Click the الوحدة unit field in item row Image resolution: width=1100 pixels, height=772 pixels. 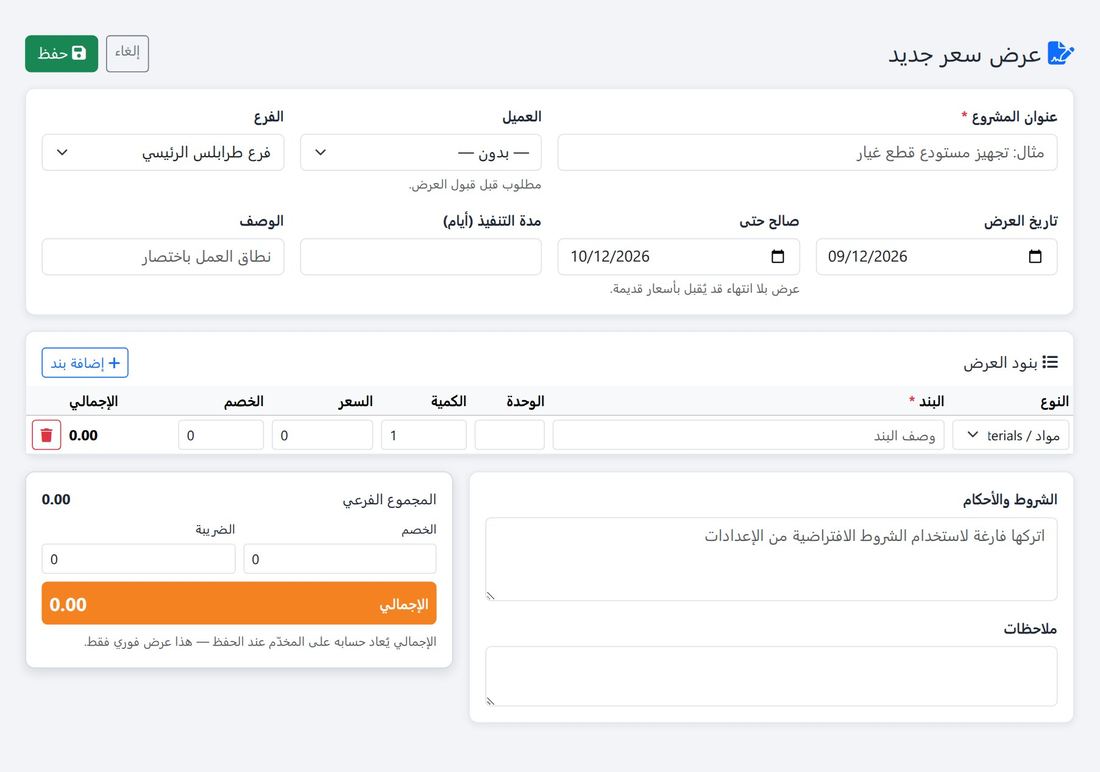pos(509,435)
